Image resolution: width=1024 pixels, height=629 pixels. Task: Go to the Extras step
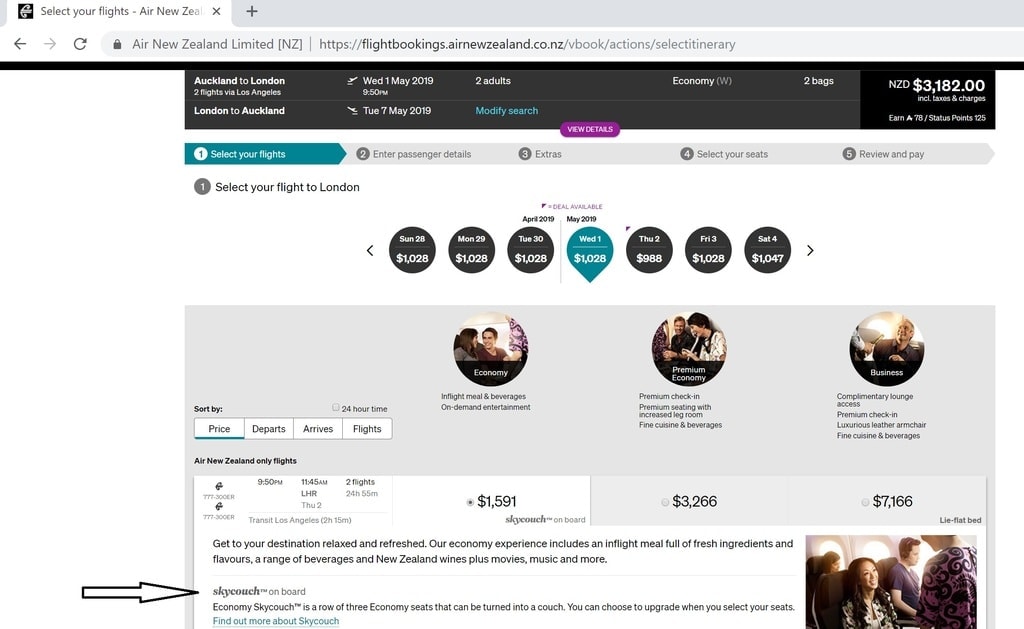click(x=540, y=154)
